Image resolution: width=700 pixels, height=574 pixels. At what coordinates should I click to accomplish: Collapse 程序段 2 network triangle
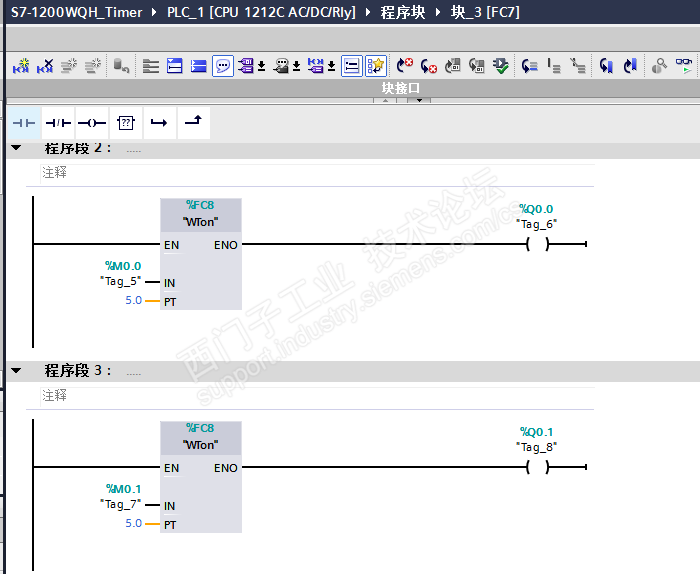point(16,147)
